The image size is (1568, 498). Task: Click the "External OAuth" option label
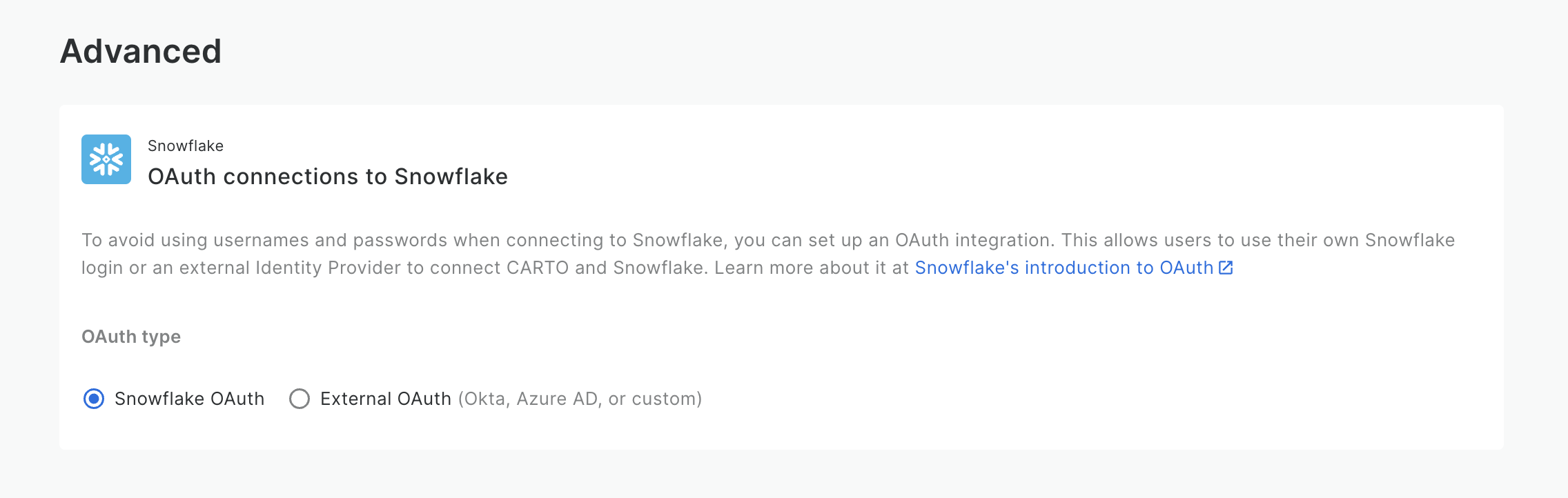[x=385, y=399]
